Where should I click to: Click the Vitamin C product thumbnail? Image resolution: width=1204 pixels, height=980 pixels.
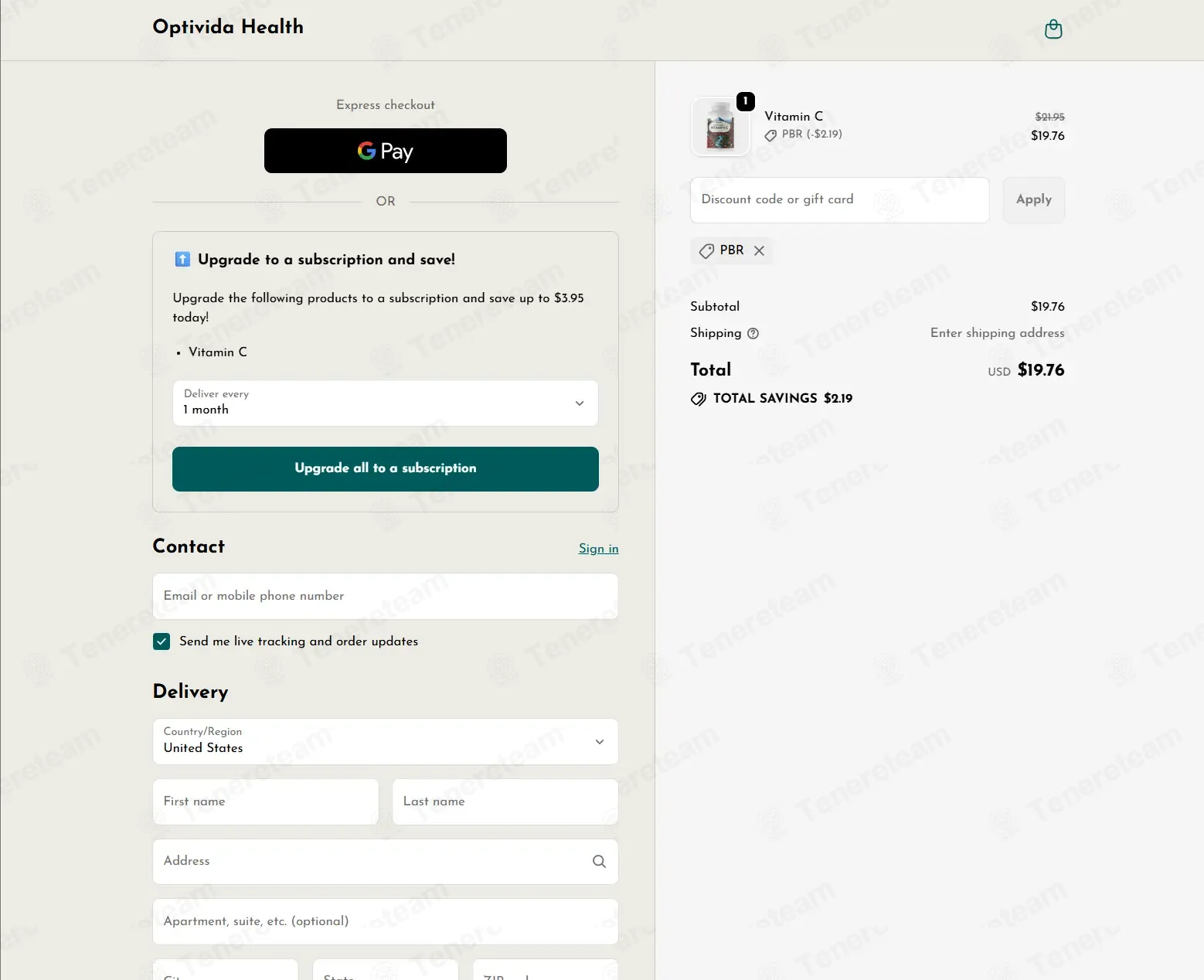(x=720, y=126)
